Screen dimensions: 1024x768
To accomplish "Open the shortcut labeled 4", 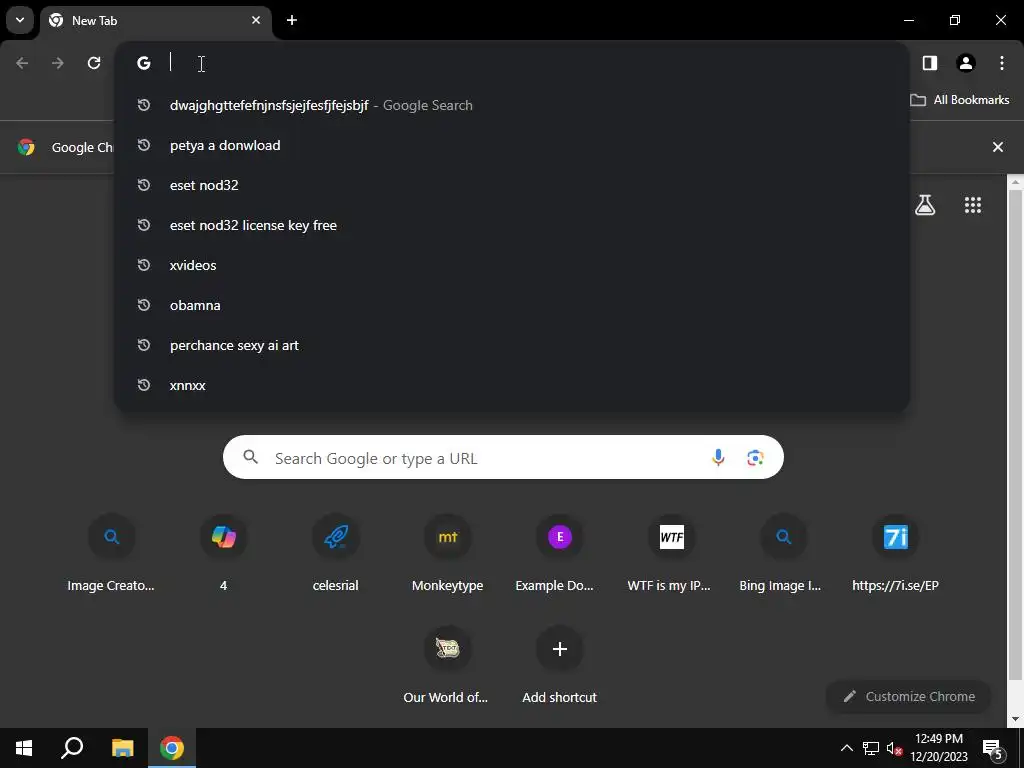I will click(x=223, y=554).
